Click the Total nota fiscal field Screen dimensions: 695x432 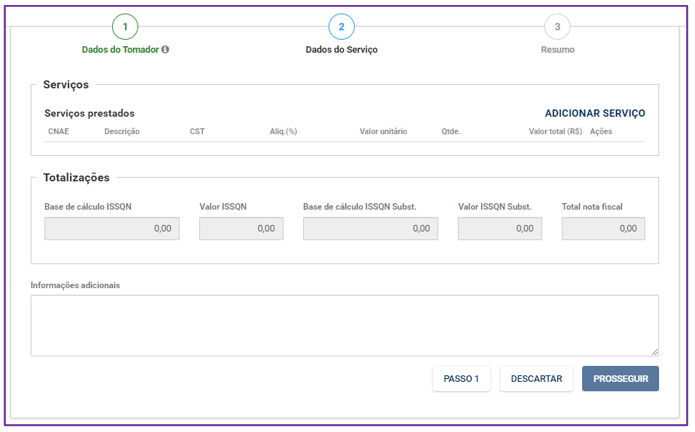tap(603, 229)
